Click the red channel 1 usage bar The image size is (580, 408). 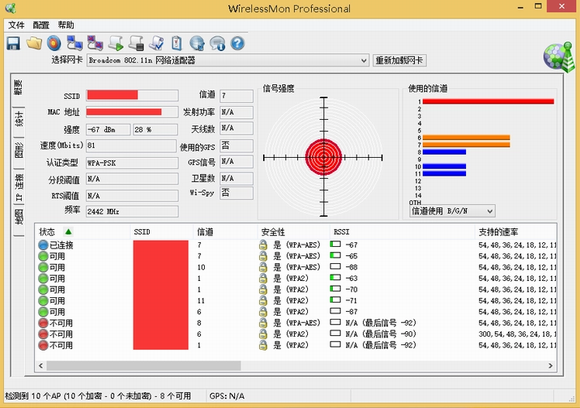(x=488, y=101)
